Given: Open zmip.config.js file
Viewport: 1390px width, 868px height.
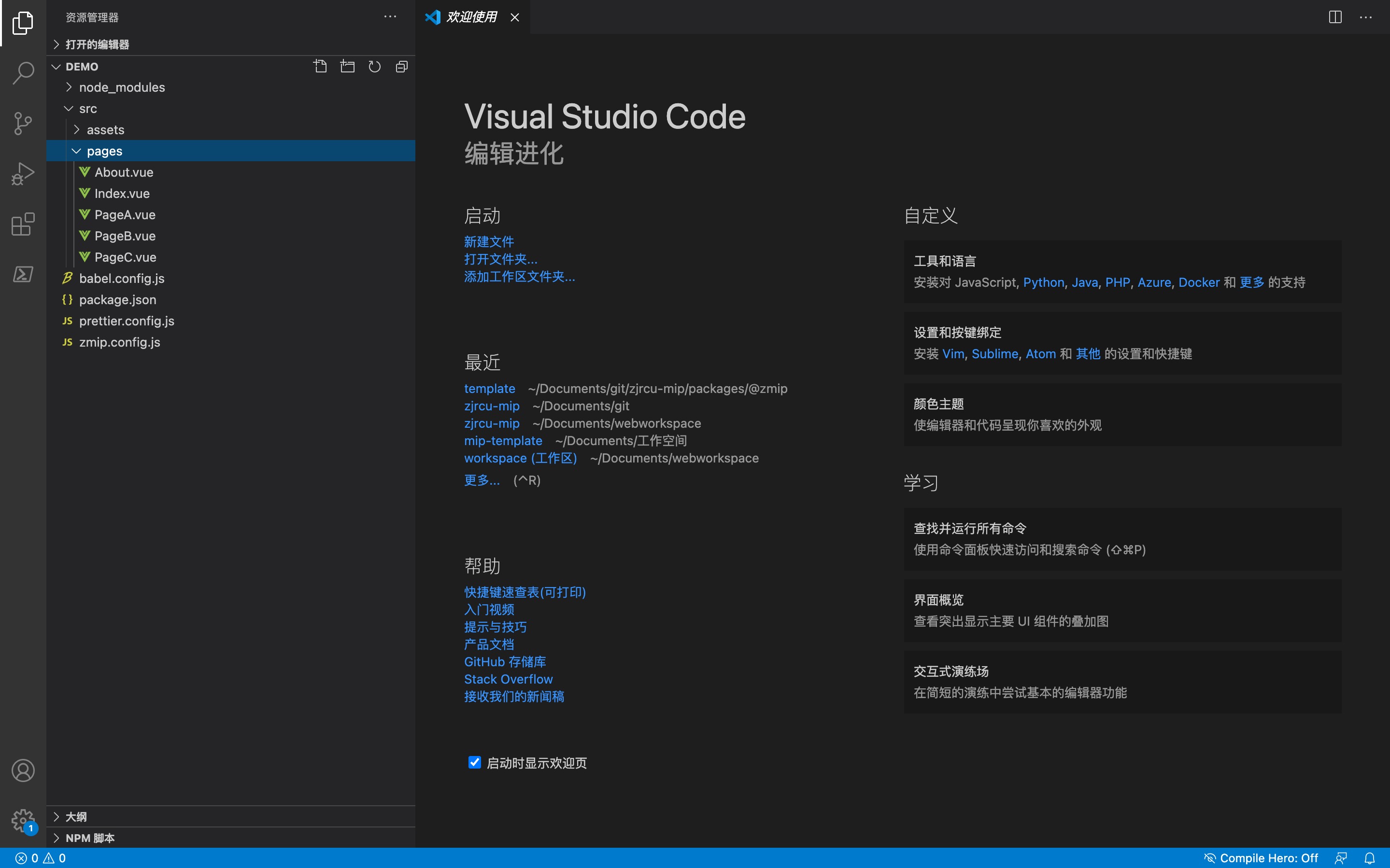Looking at the screenshot, I should tap(231, 342).
